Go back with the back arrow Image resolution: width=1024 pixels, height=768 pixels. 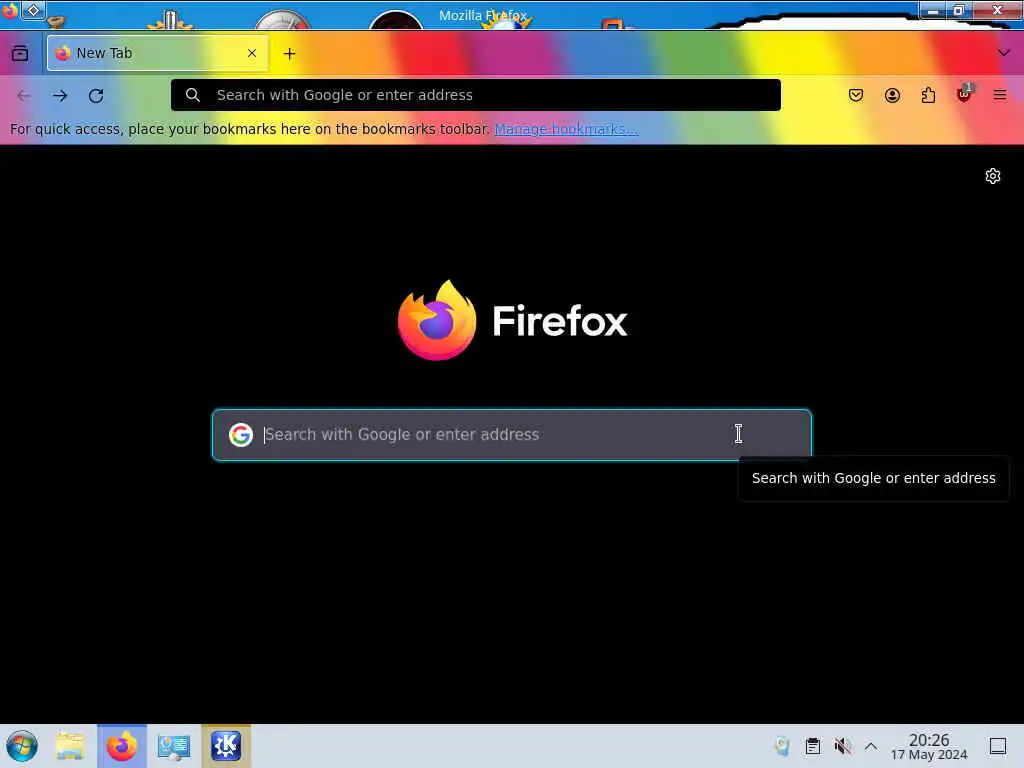click(x=24, y=95)
